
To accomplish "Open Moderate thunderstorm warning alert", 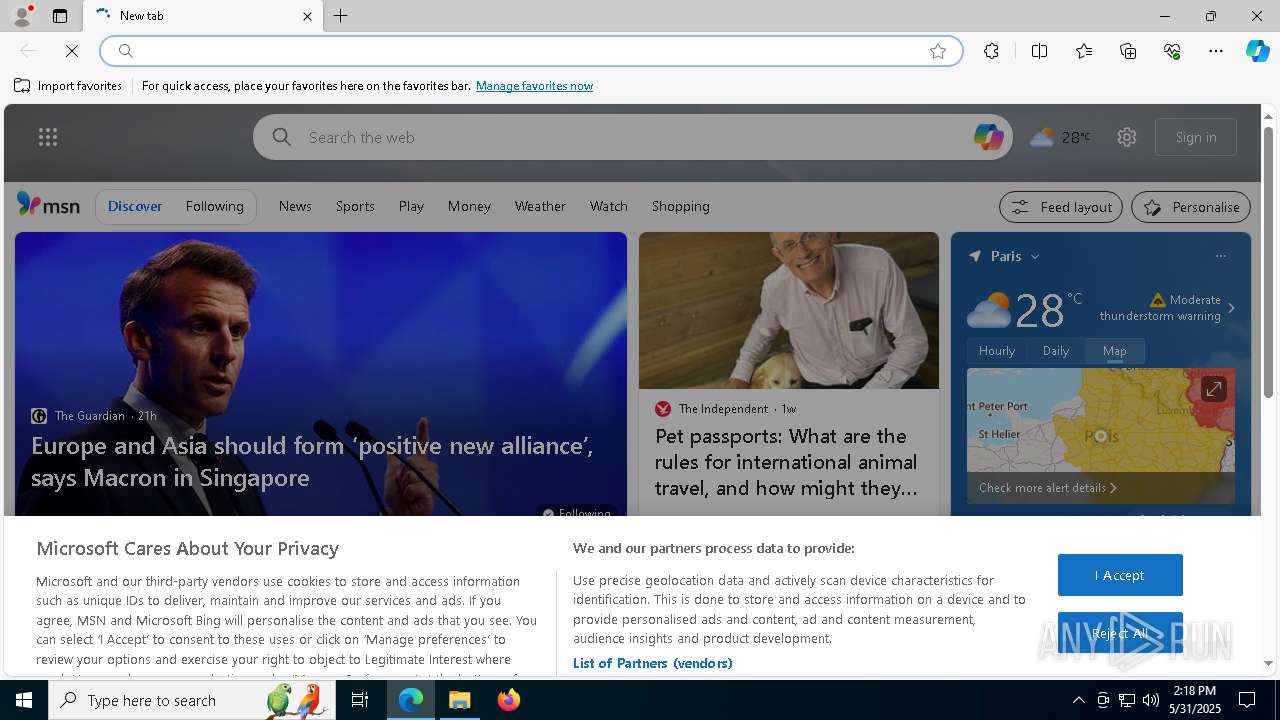I will 1166,308.
